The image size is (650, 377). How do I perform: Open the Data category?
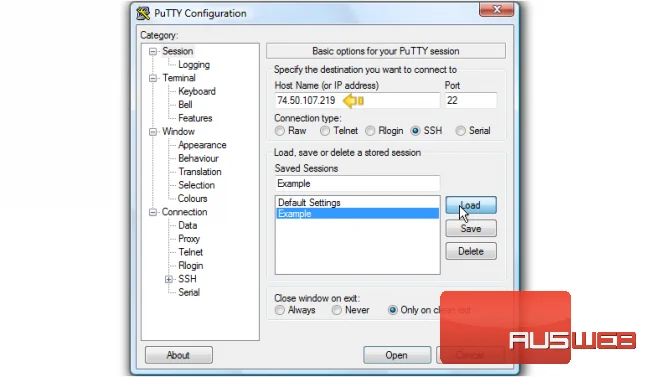187,225
